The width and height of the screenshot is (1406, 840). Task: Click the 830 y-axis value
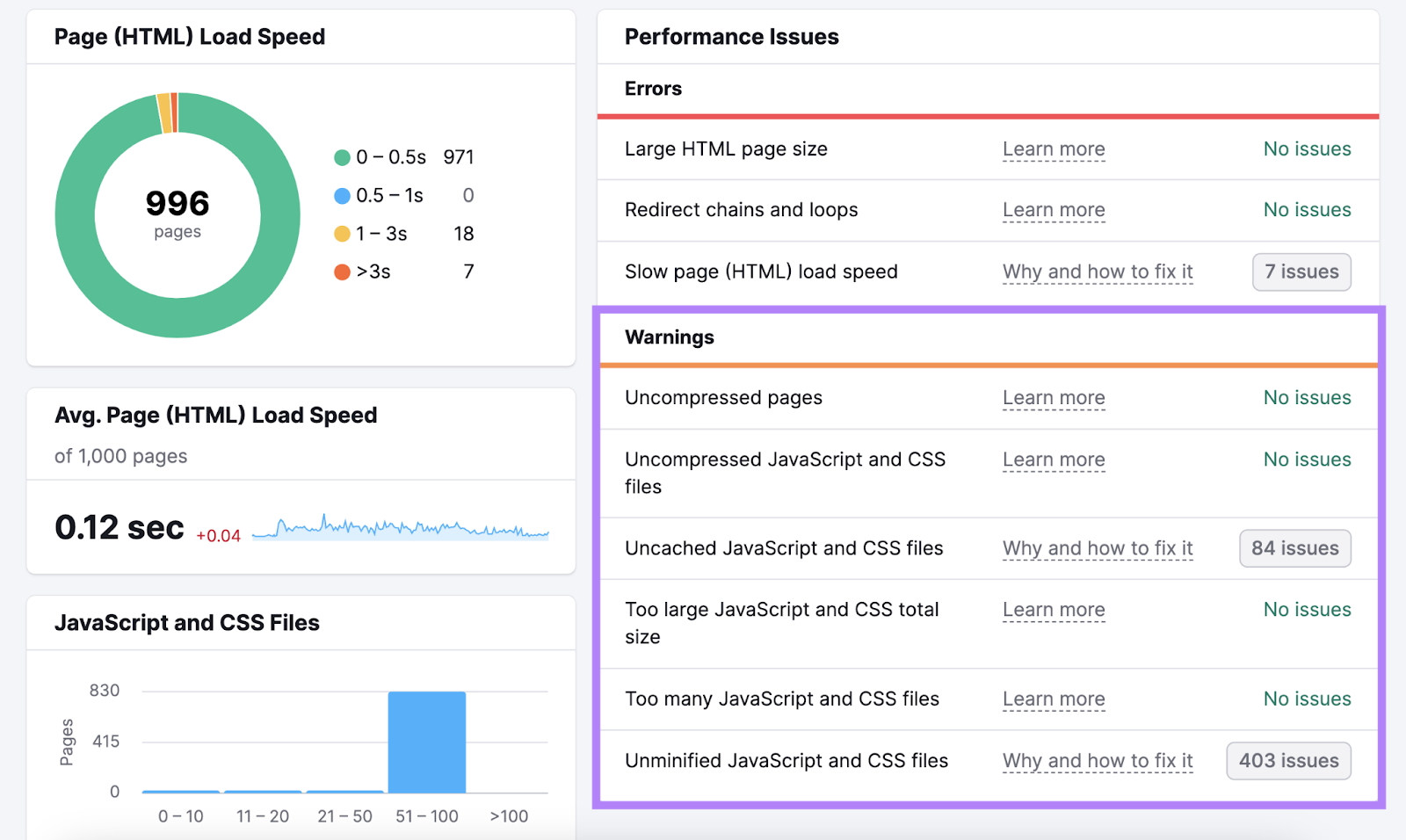point(105,691)
